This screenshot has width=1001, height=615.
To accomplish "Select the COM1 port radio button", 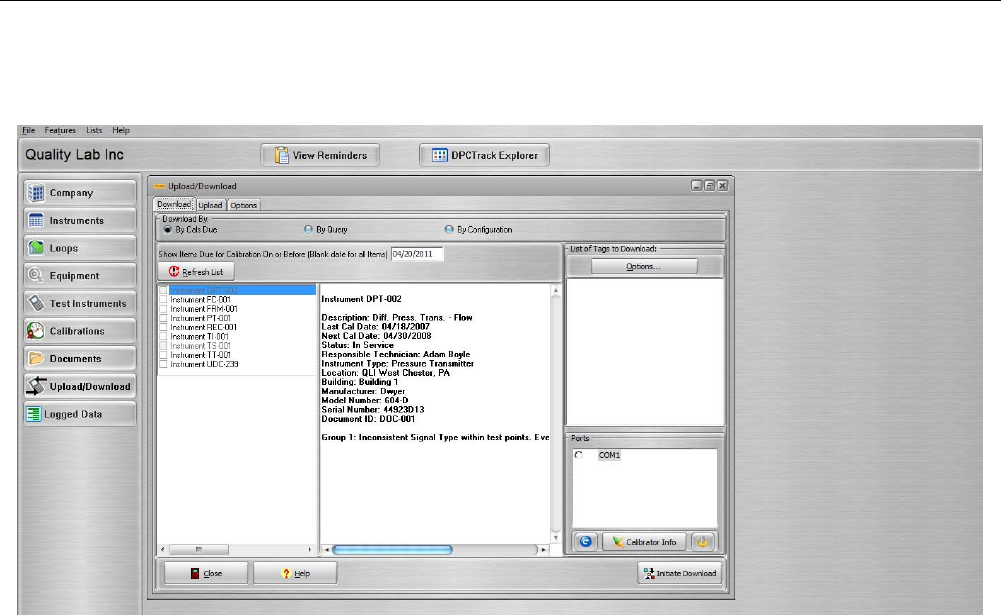I will 578,455.
